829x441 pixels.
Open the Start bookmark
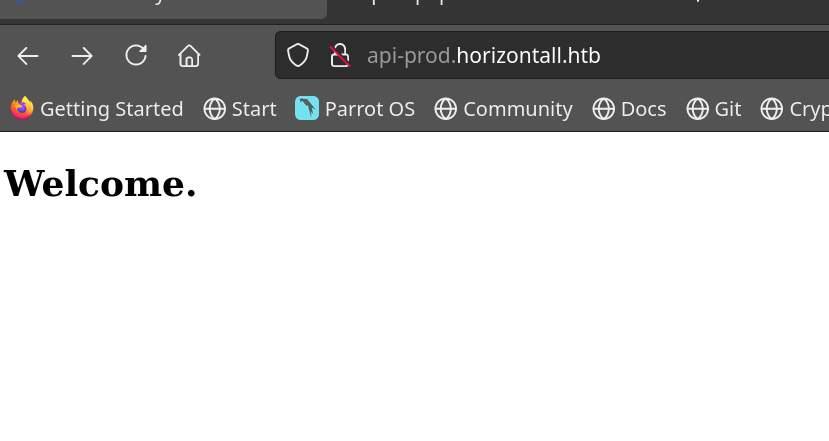pos(240,109)
